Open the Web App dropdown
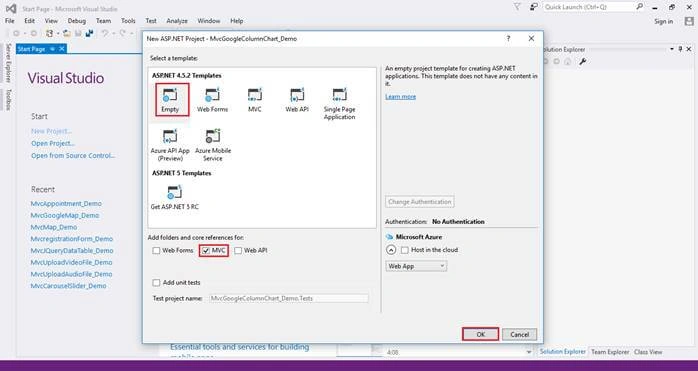 coord(416,266)
